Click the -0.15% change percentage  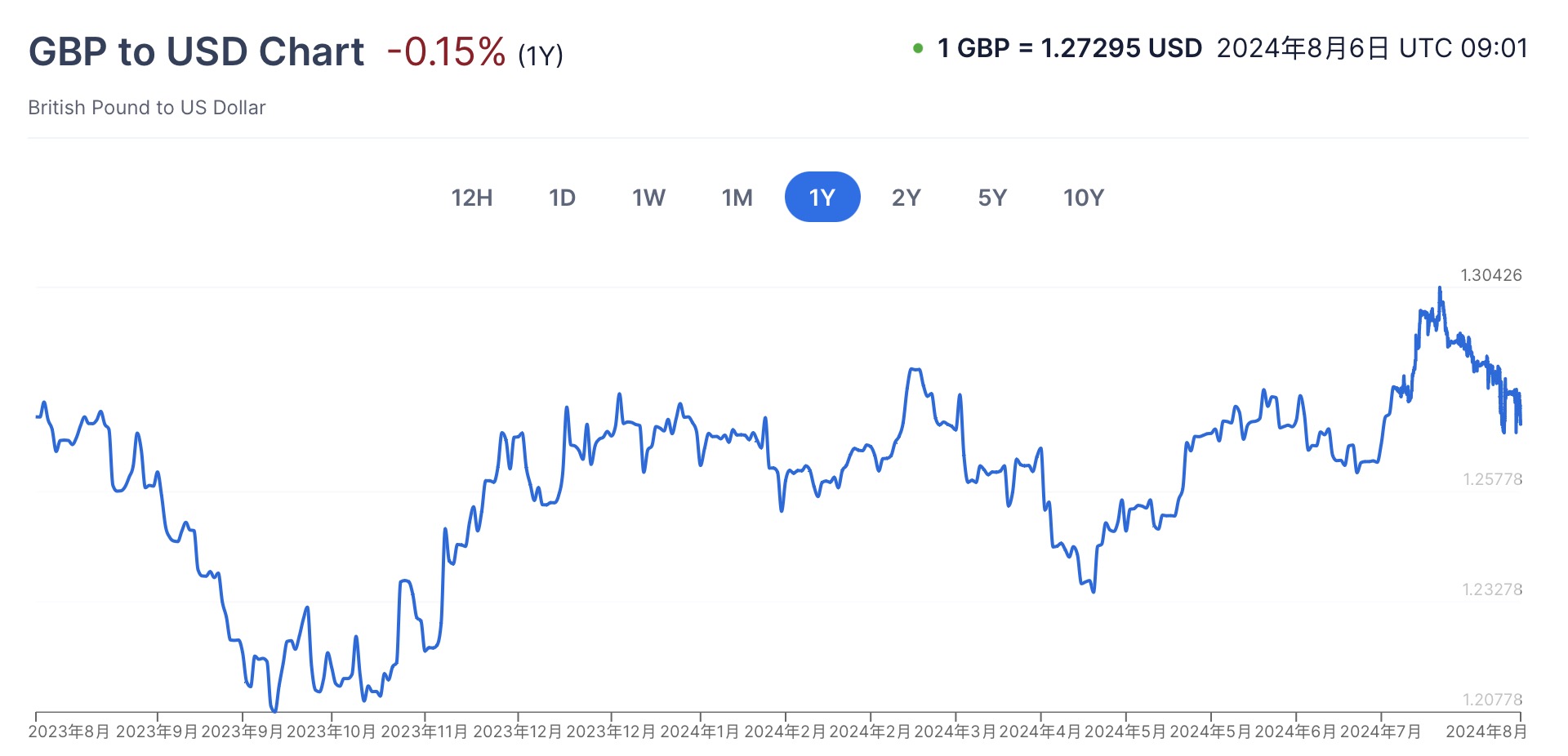pyautogui.click(x=446, y=52)
